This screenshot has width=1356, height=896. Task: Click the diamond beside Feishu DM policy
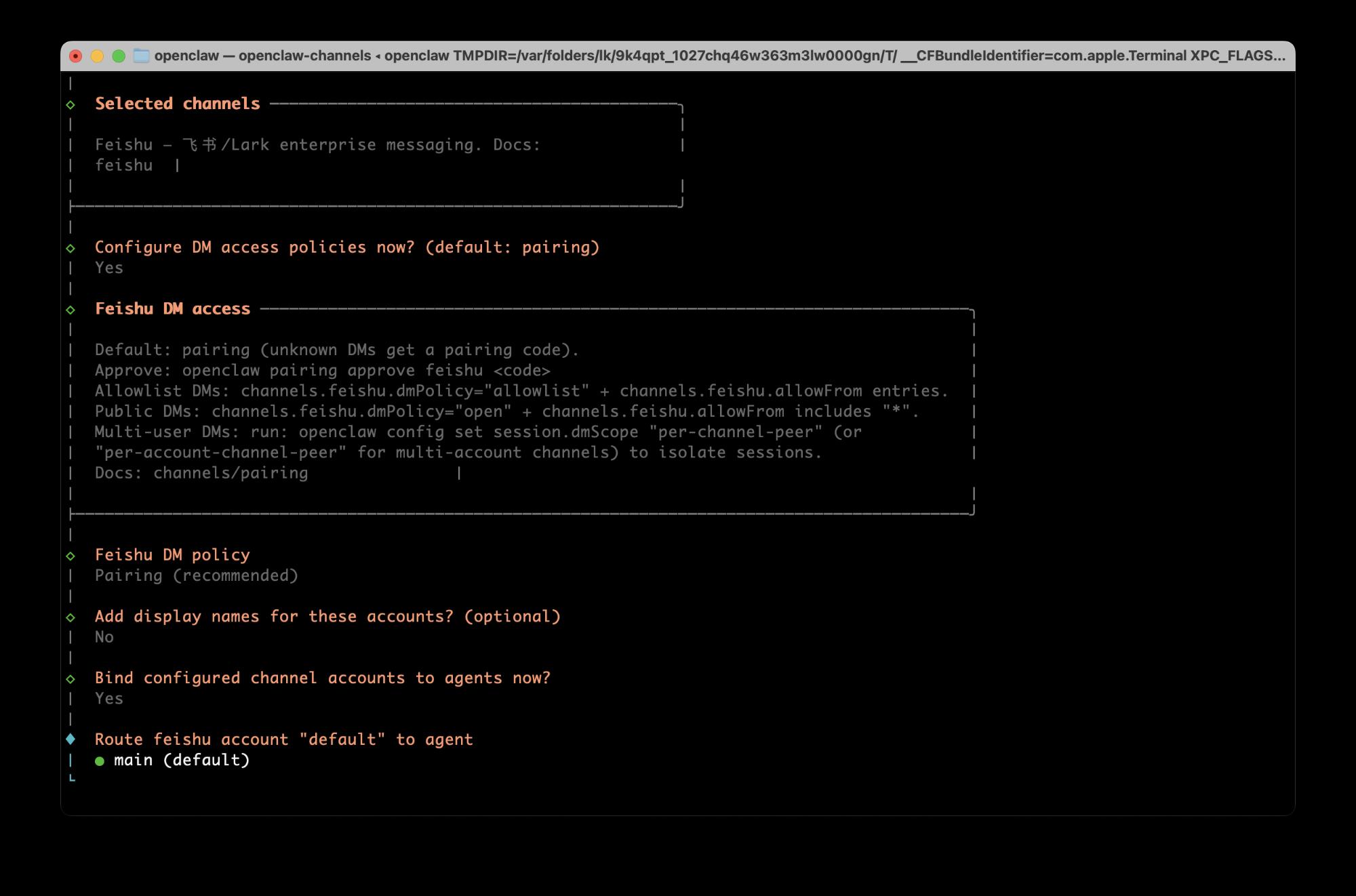tap(71, 556)
